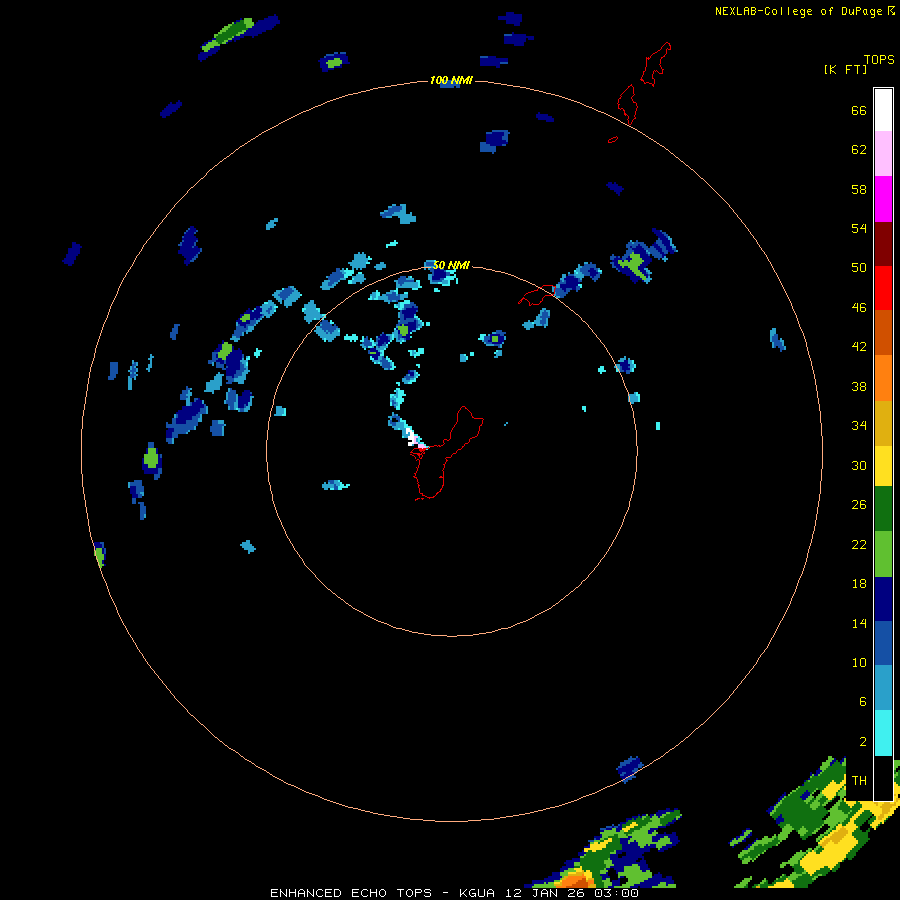The image size is (900, 900).
Task: Click legend value 54
Action: click(x=859, y=228)
